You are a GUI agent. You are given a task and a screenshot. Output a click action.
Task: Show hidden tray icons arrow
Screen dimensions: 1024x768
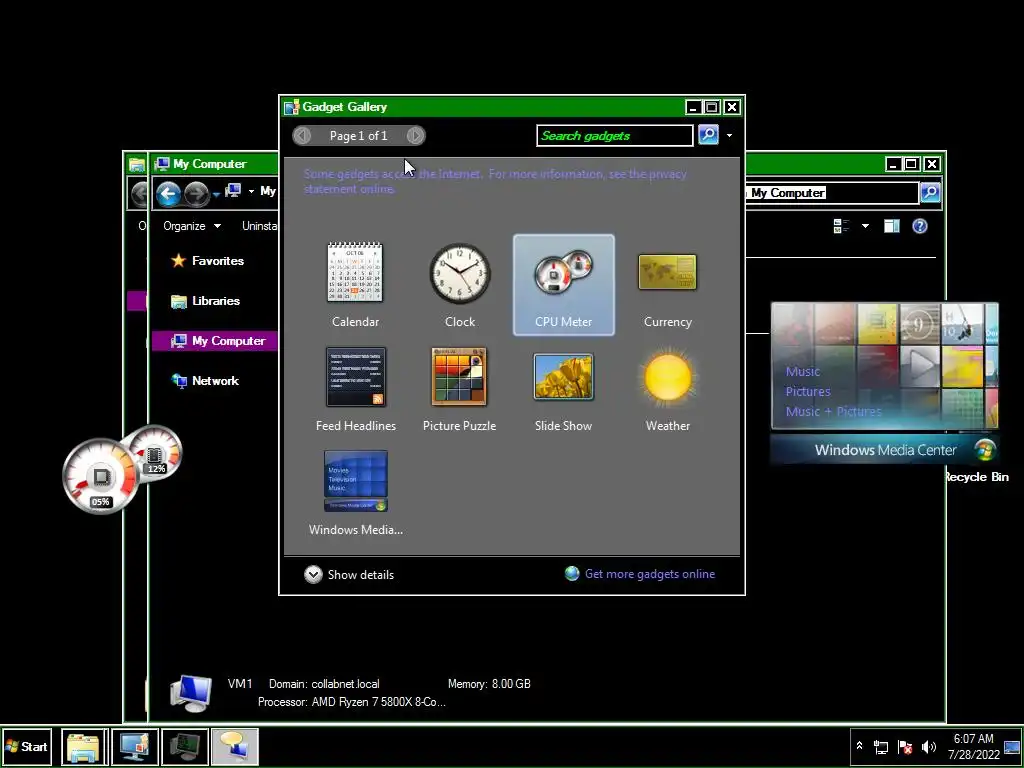pyautogui.click(x=859, y=746)
